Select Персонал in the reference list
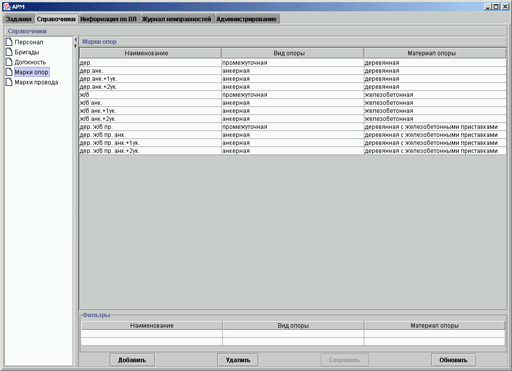Screen dimensions: 512x371 point(29,42)
